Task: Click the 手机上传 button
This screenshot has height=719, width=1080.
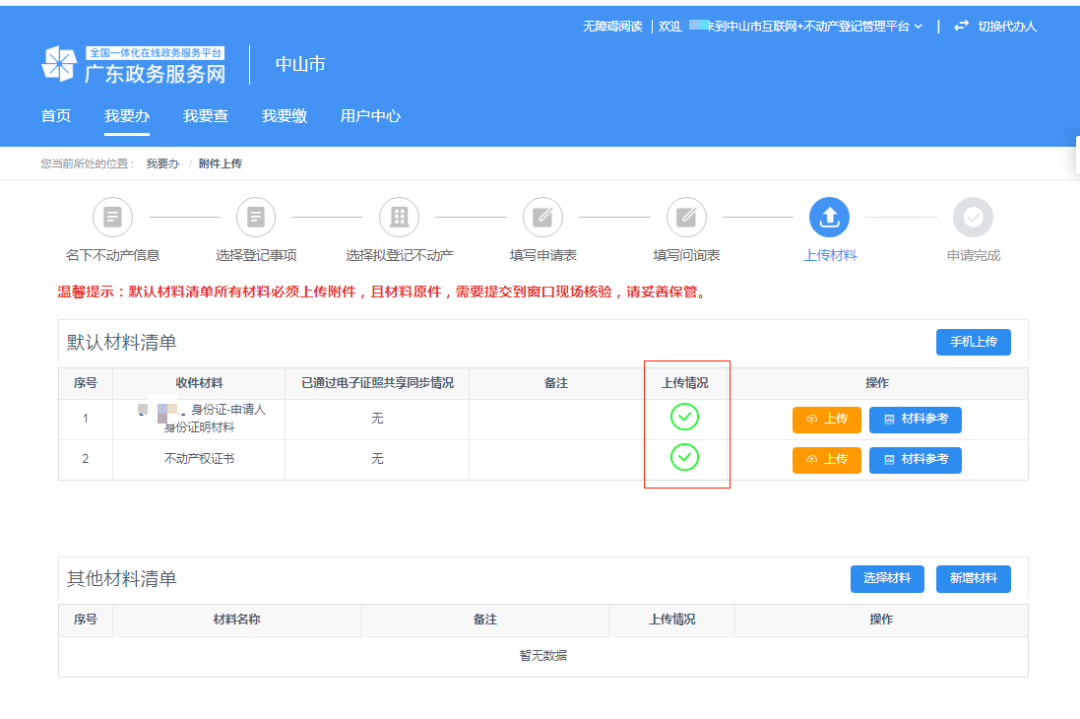Action: point(973,341)
